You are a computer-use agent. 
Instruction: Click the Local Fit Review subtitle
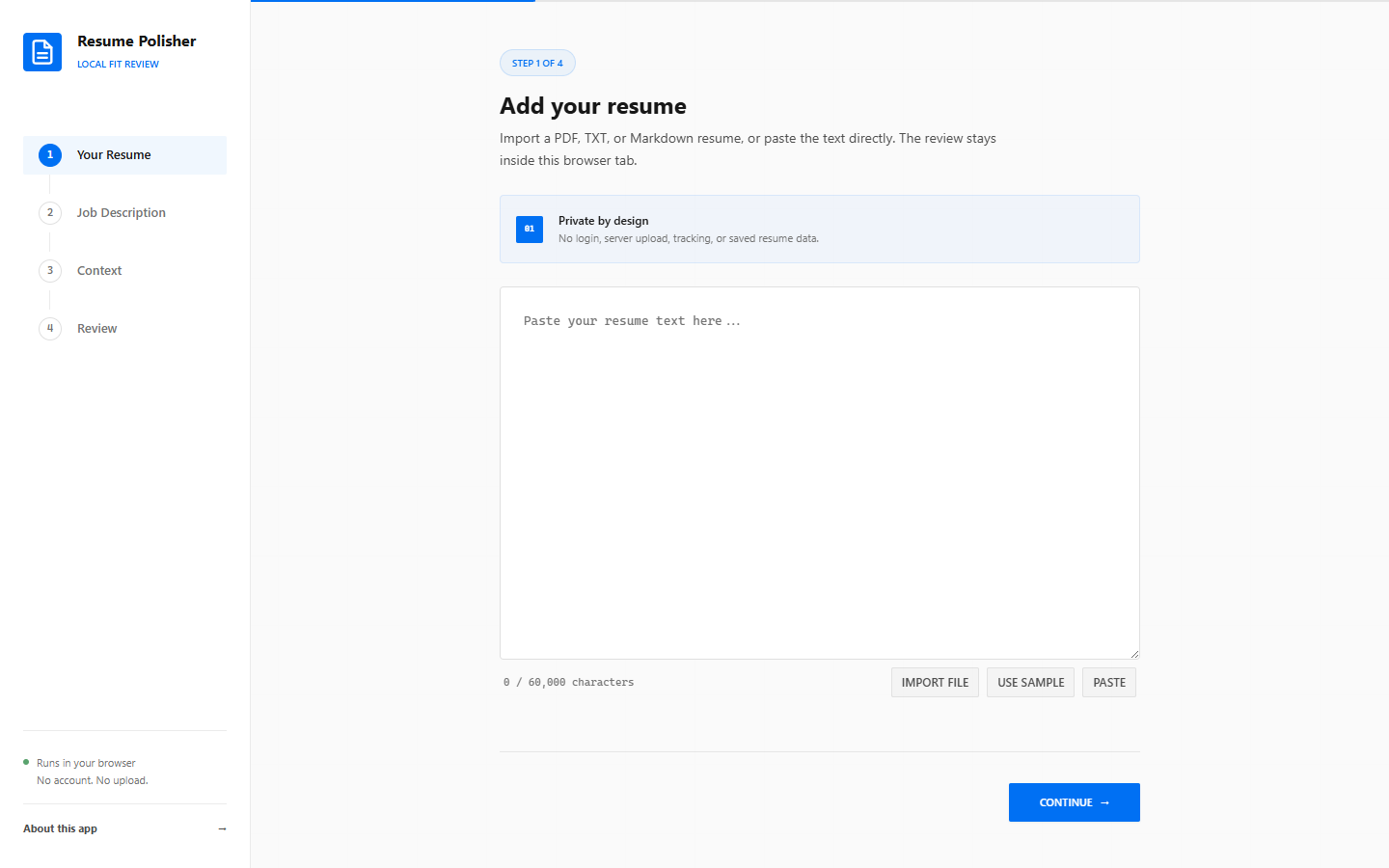[118, 65]
